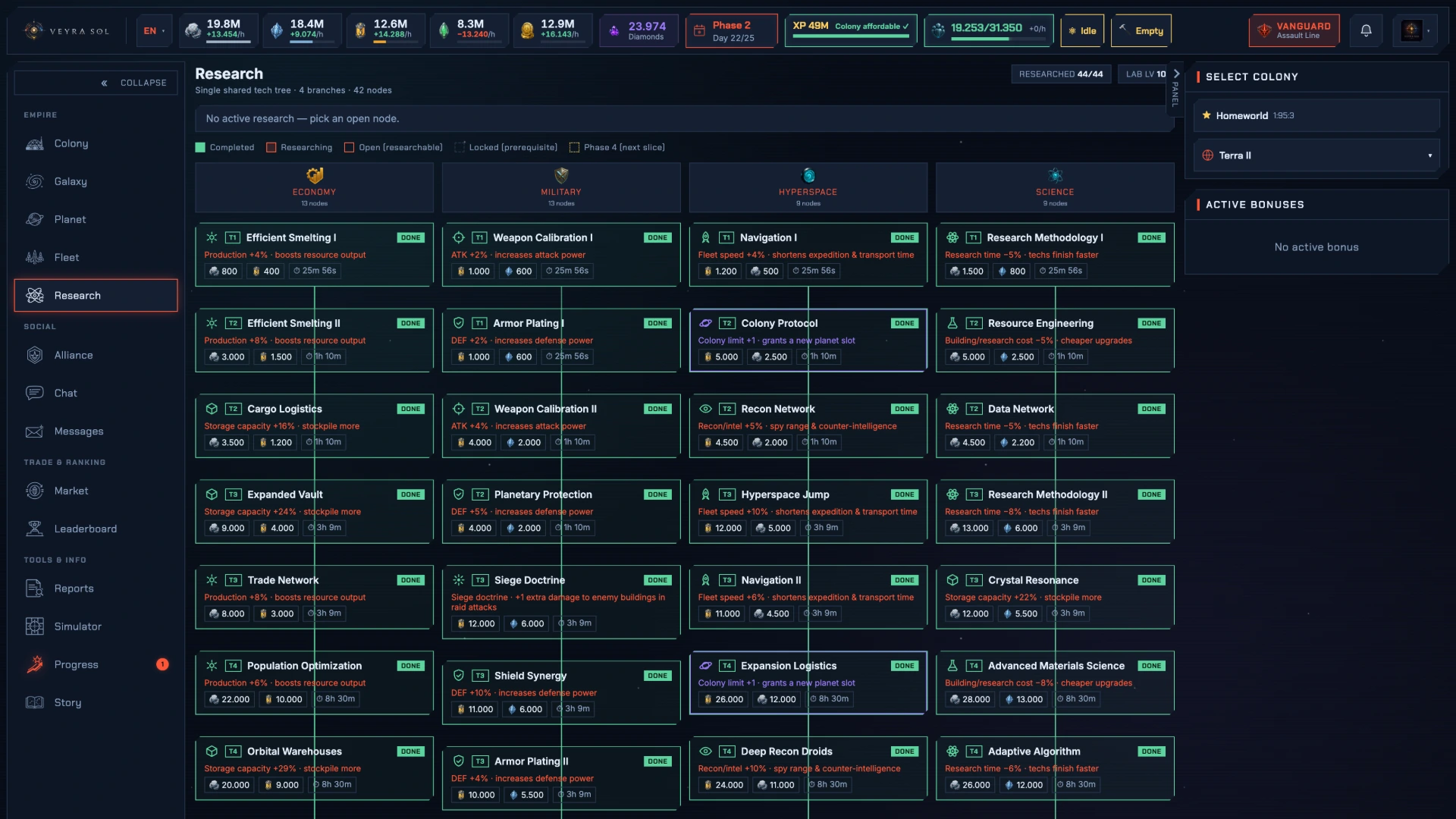This screenshot has width=1456, height=819.
Task: Click the 18.4M resource progress bar
Action: tap(312, 42)
